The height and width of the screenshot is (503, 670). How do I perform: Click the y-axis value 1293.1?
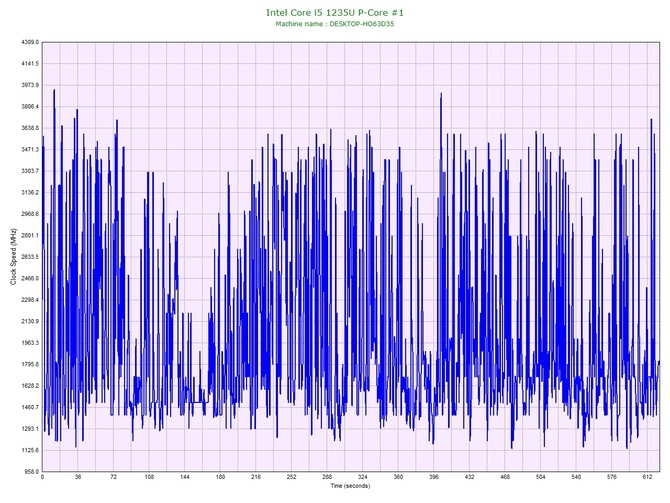coord(30,429)
